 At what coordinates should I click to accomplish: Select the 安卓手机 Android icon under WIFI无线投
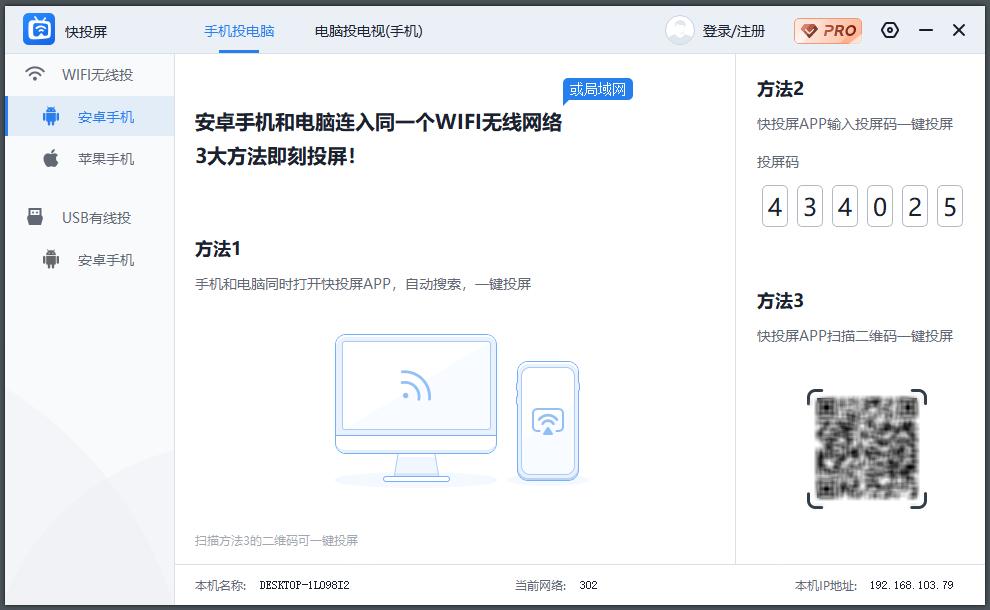[55, 116]
